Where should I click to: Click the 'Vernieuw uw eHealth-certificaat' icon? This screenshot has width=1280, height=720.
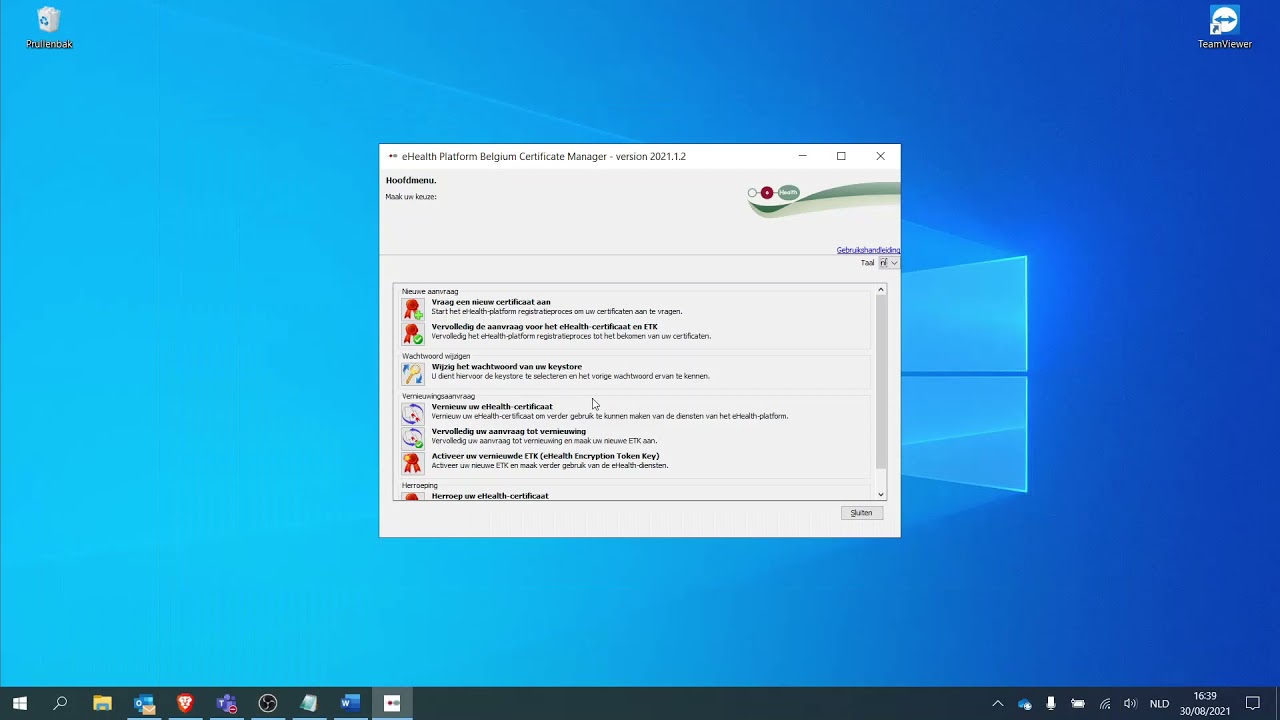pos(412,413)
